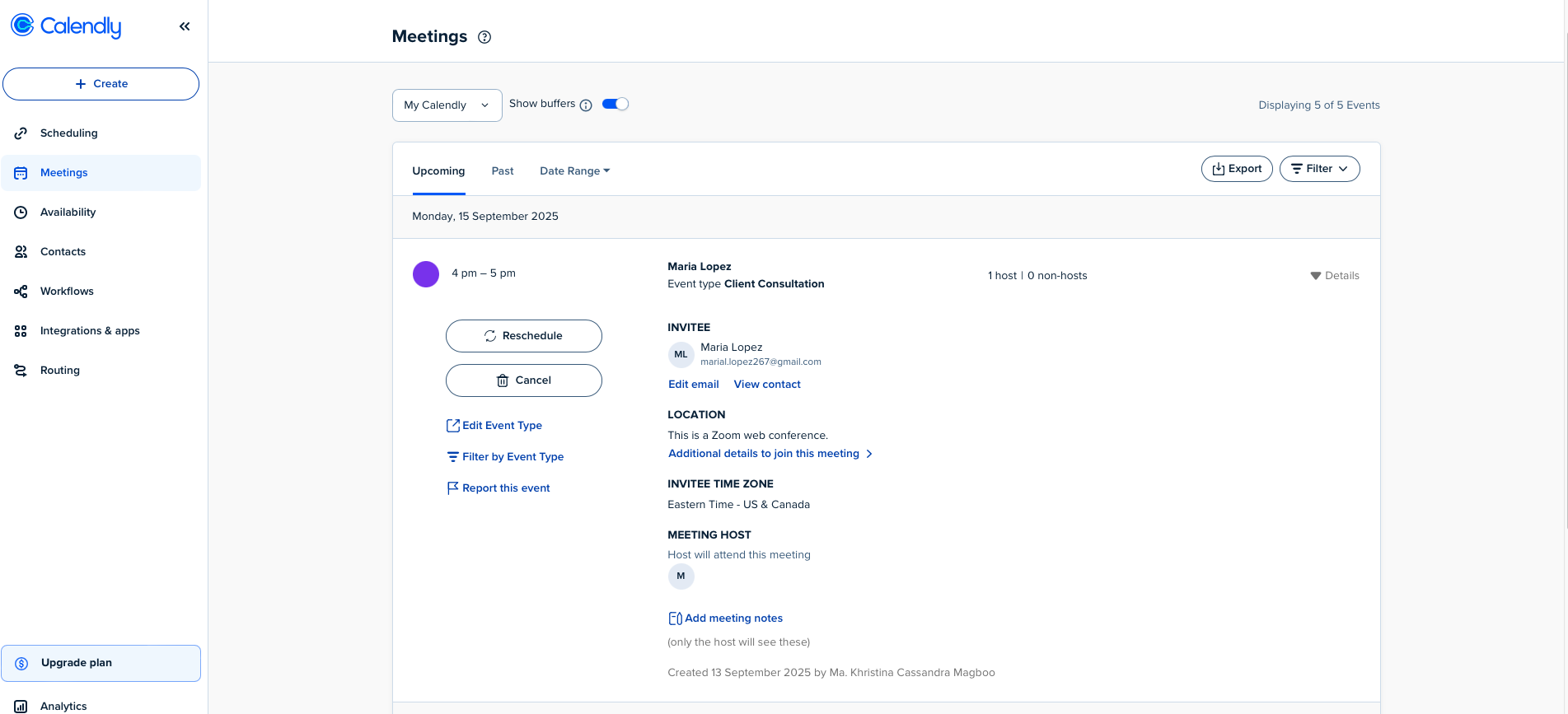Open Workflows from the sidebar

click(x=67, y=292)
